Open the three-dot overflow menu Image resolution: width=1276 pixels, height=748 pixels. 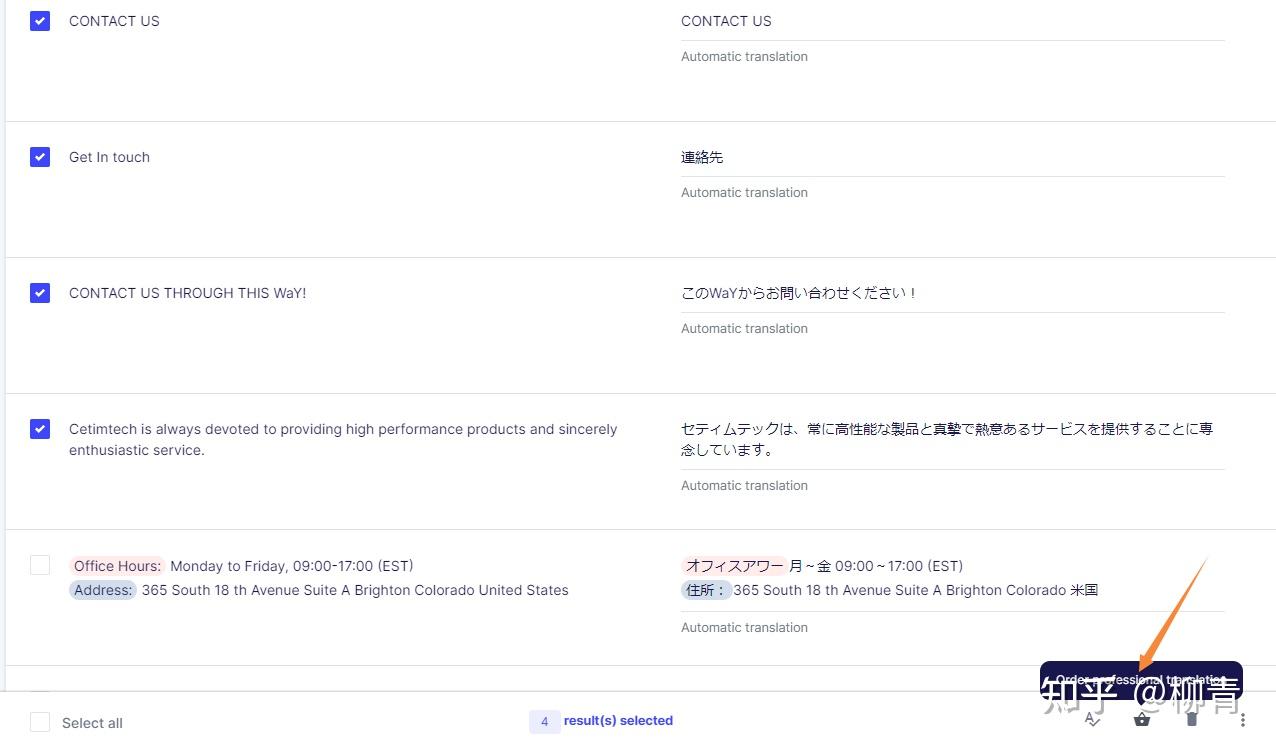coord(1241,719)
